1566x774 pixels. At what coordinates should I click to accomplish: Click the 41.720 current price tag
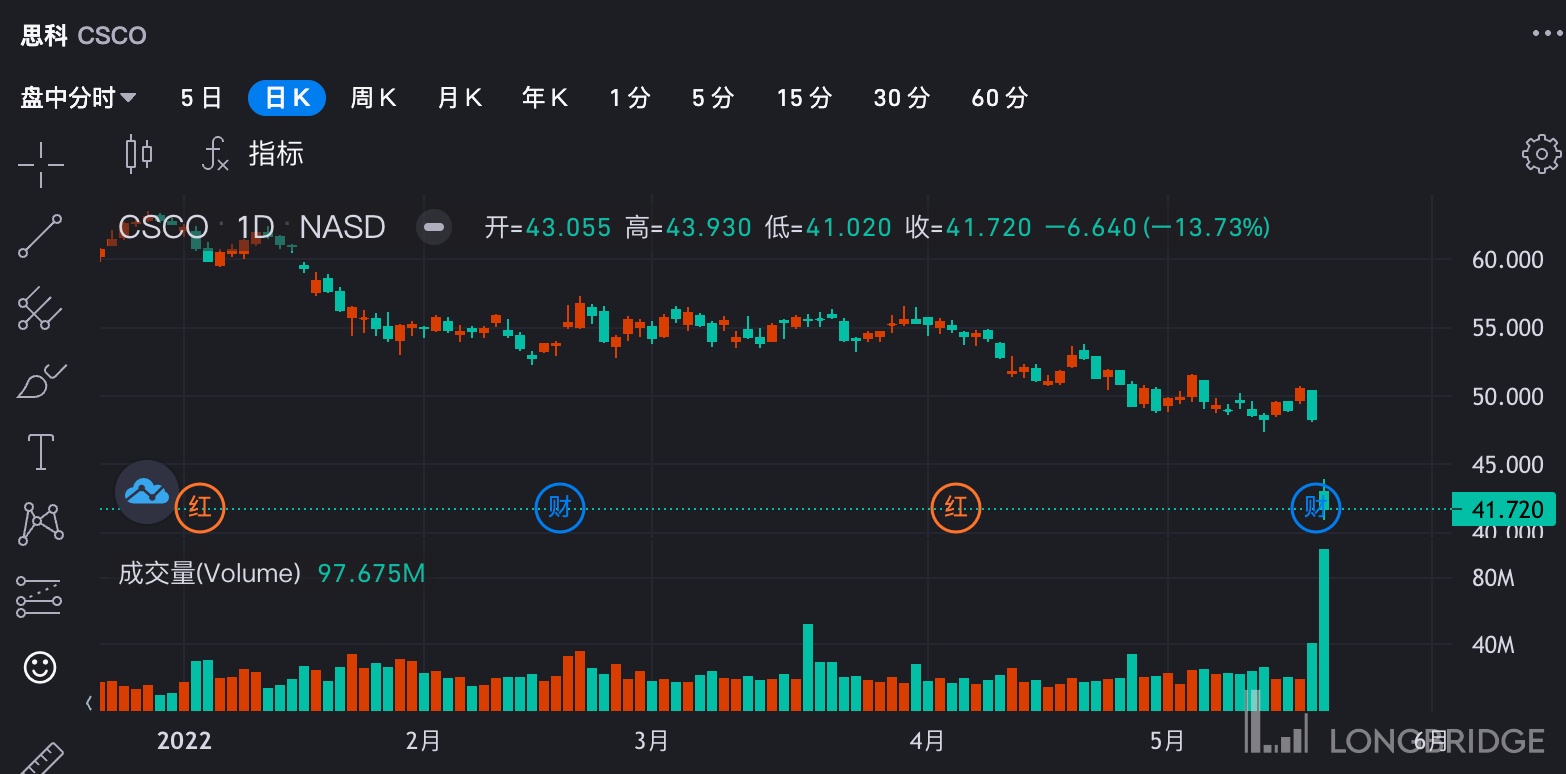click(1506, 510)
